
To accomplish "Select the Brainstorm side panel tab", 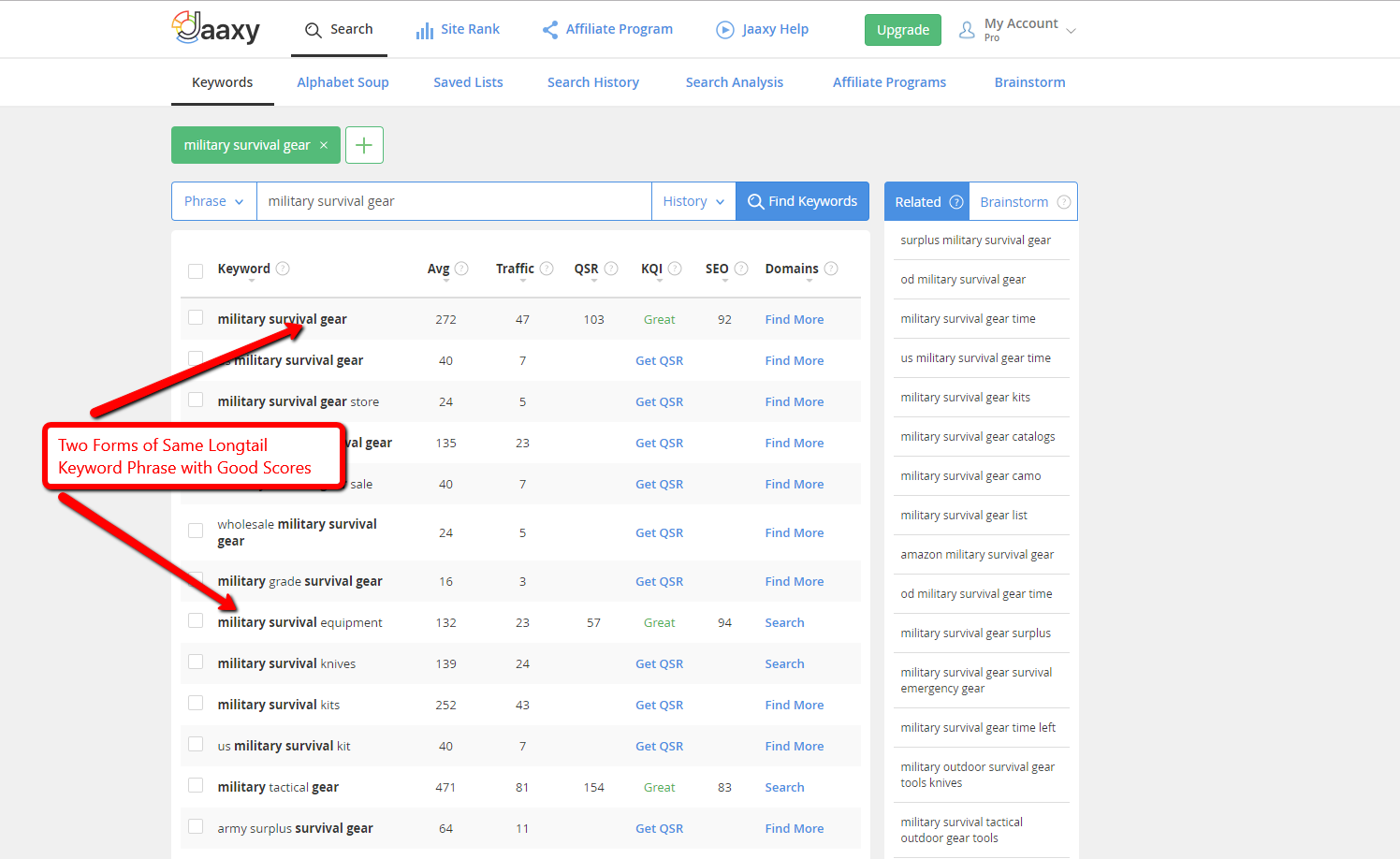I will pos(1014,202).
